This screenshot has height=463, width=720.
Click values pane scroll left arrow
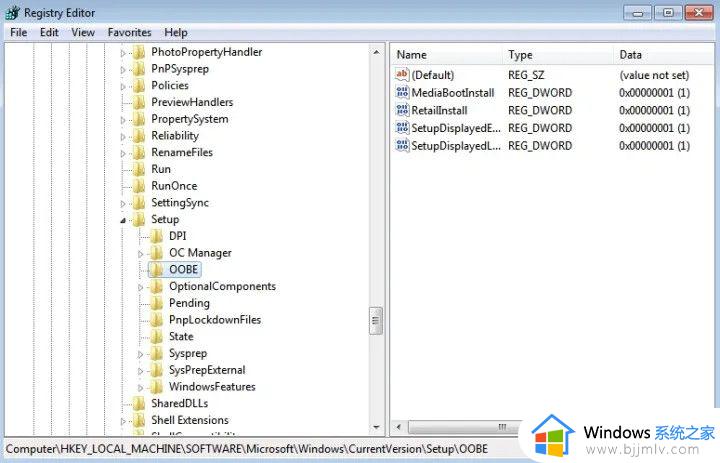pos(399,427)
